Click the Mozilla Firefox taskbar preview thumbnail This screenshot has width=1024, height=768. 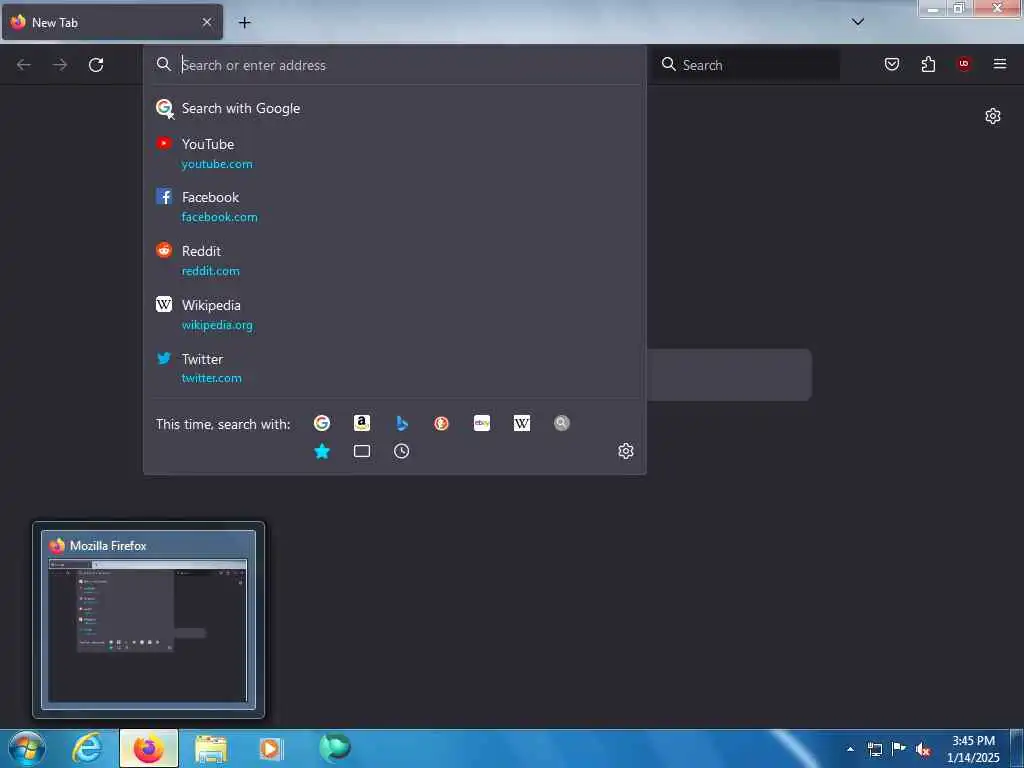pos(149,620)
